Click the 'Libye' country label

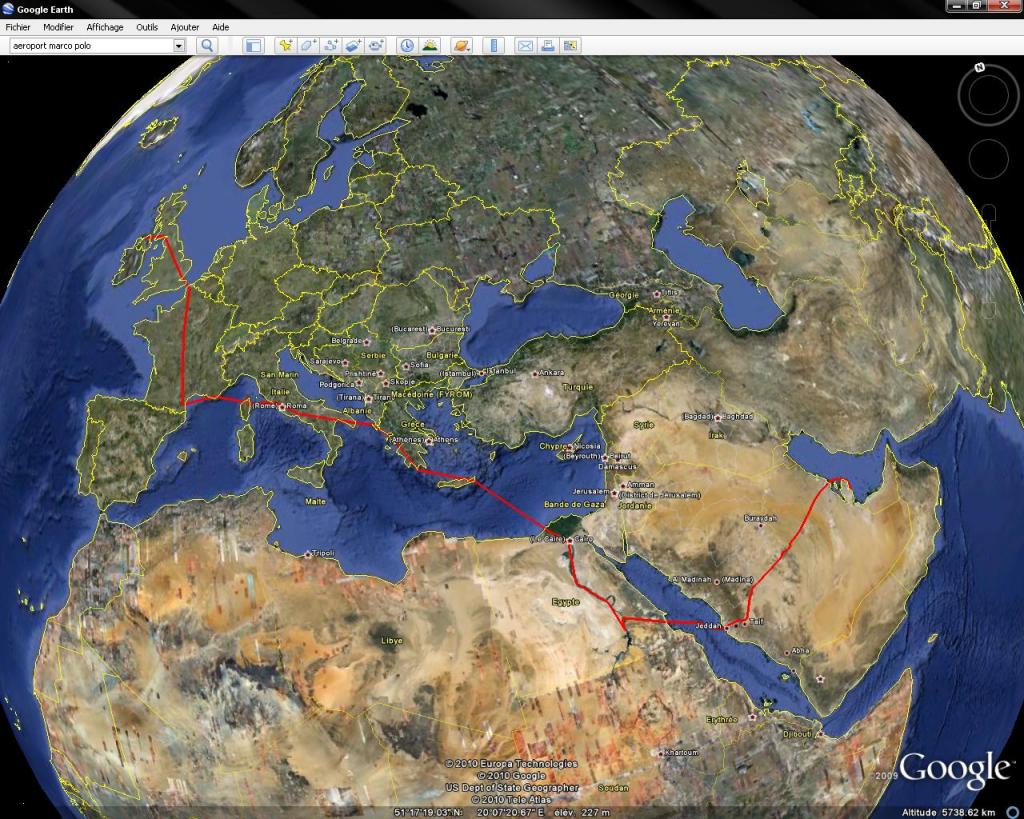click(392, 641)
